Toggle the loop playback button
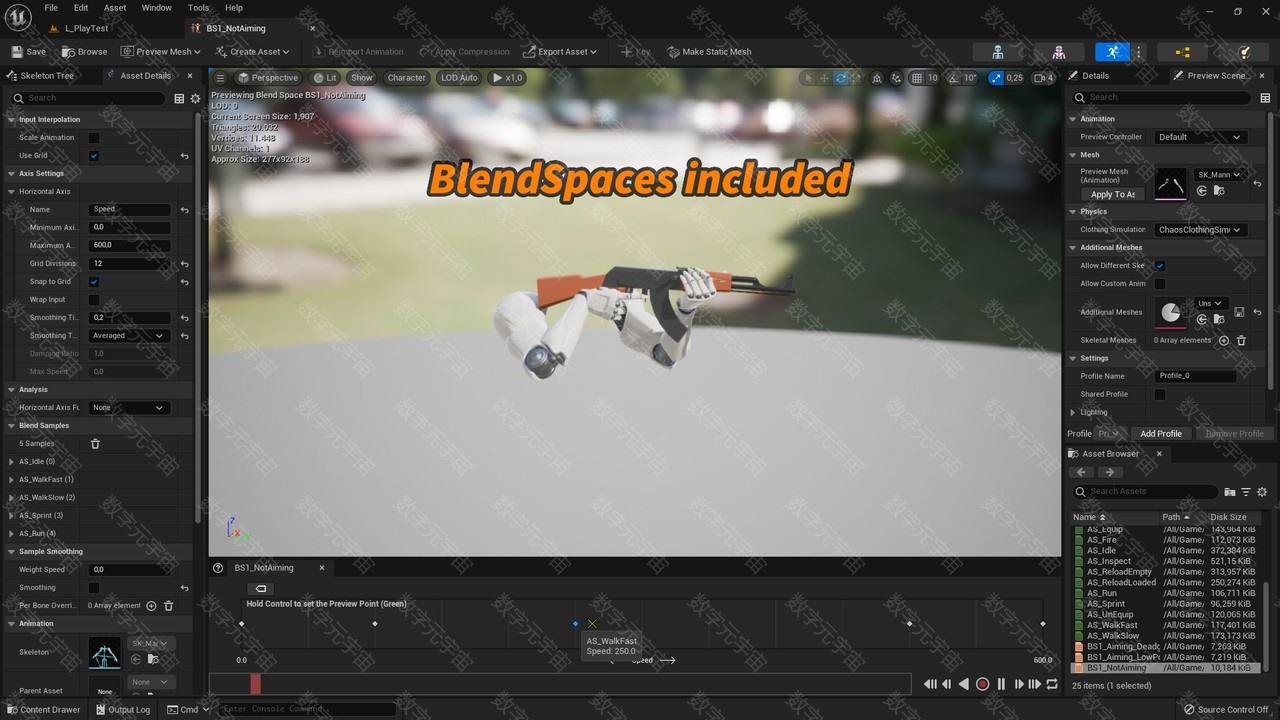 click(x=1052, y=684)
